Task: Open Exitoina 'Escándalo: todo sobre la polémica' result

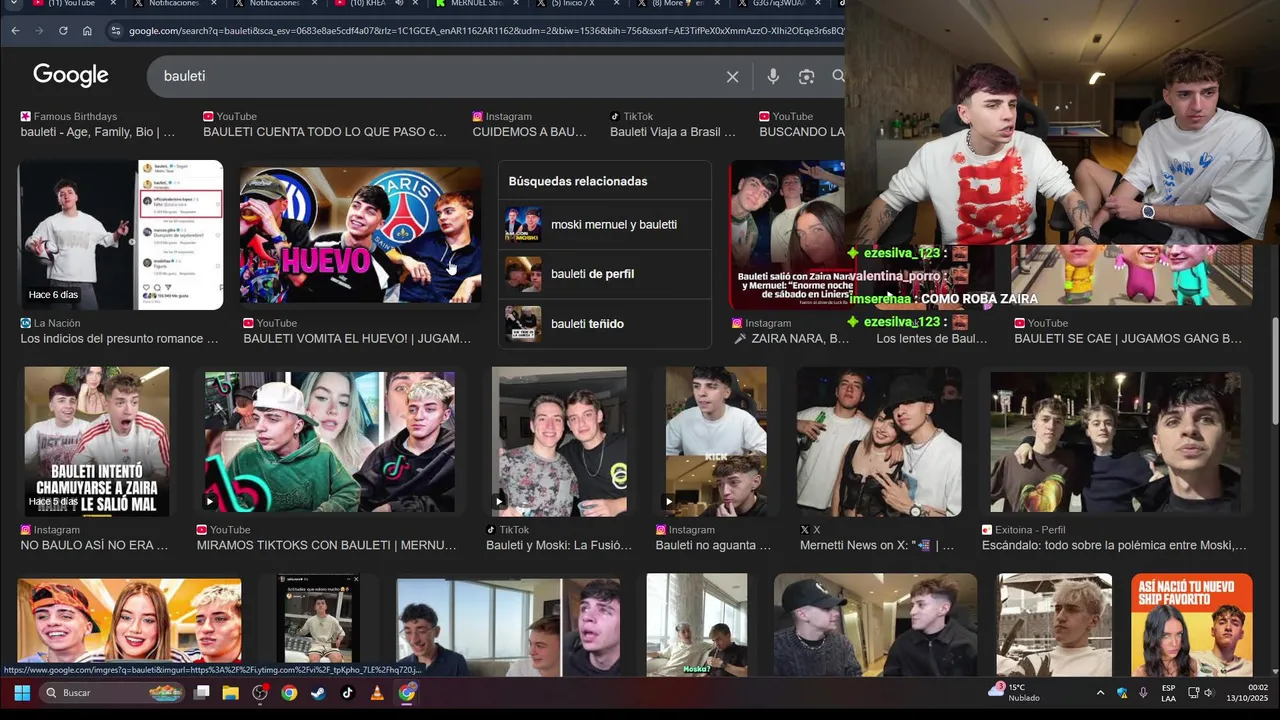Action: [x=1114, y=546]
